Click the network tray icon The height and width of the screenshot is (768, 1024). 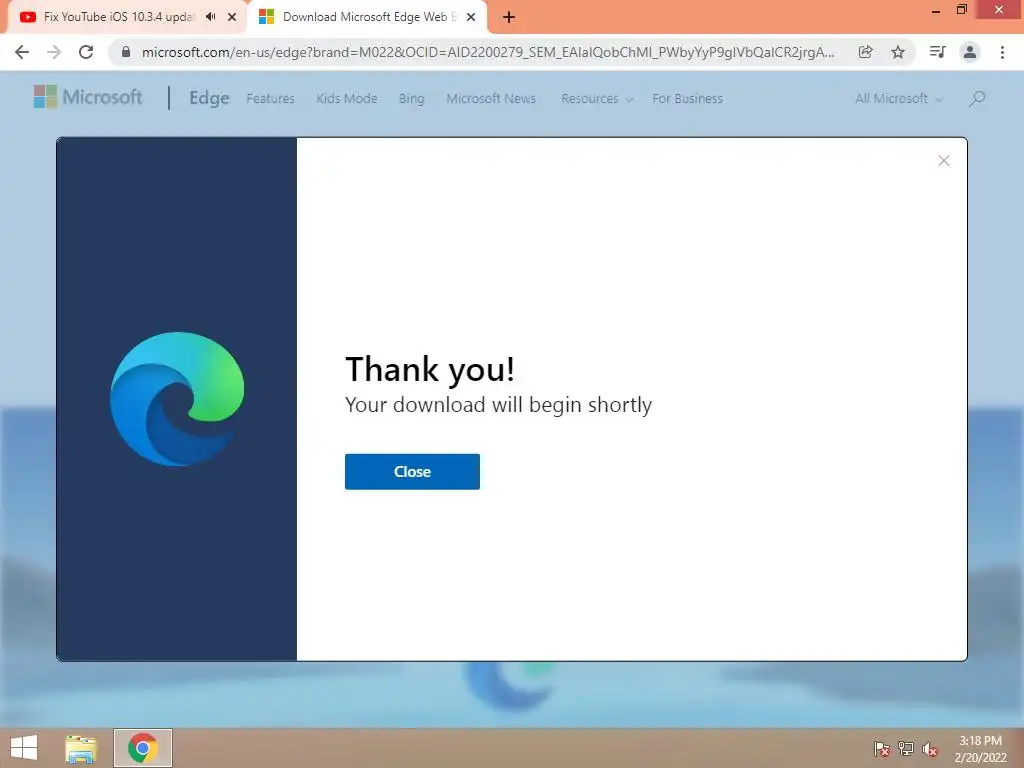coord(906,749)
